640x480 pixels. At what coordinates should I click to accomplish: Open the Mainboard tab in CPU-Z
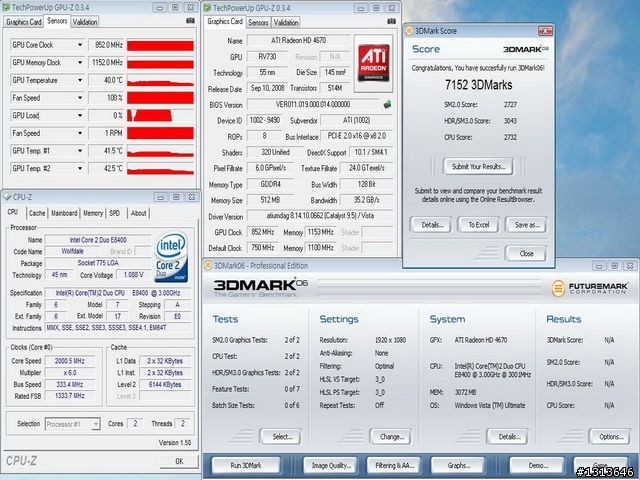(64, 213)
